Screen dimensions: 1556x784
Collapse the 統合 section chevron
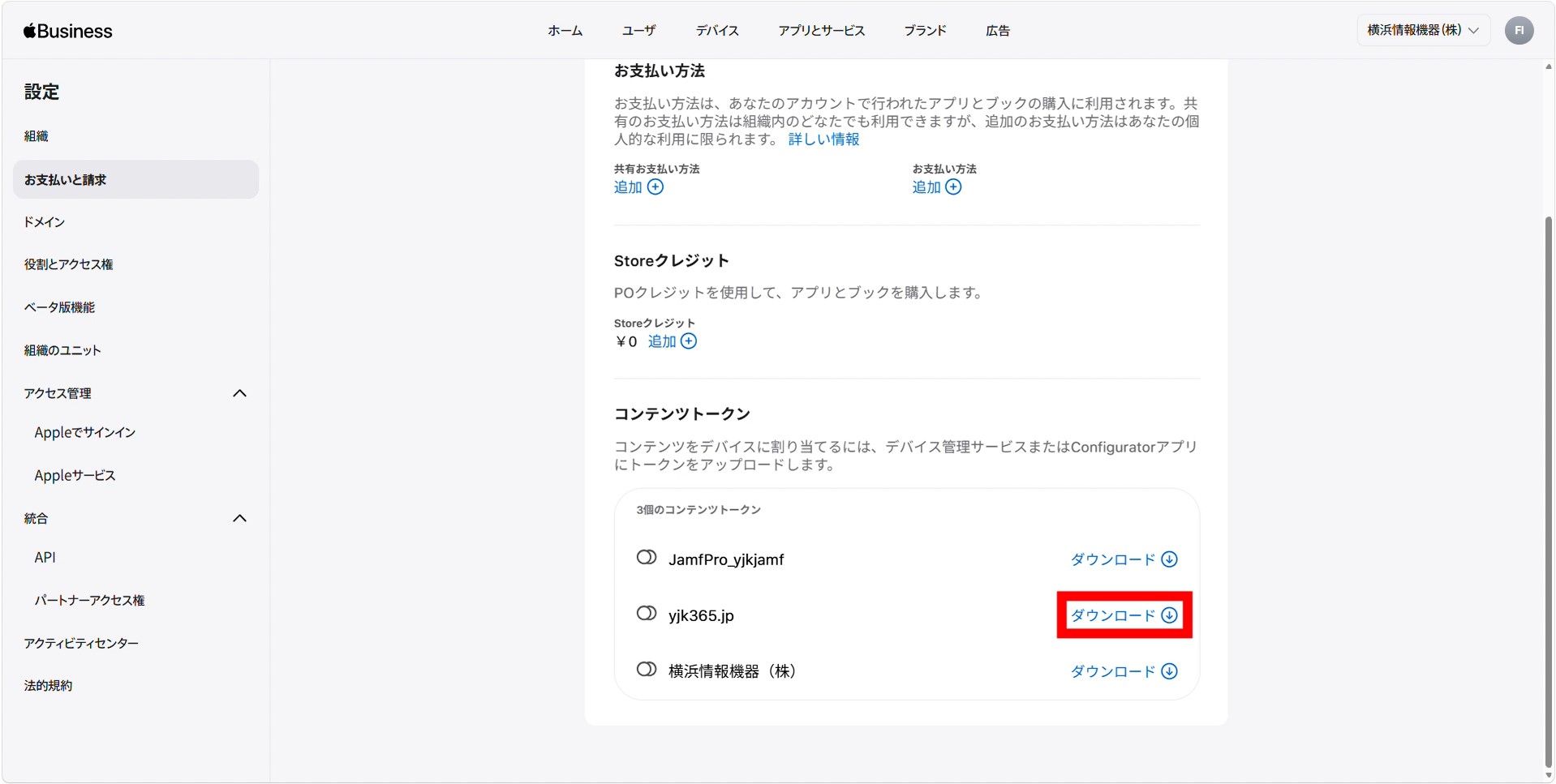point(239,518)
